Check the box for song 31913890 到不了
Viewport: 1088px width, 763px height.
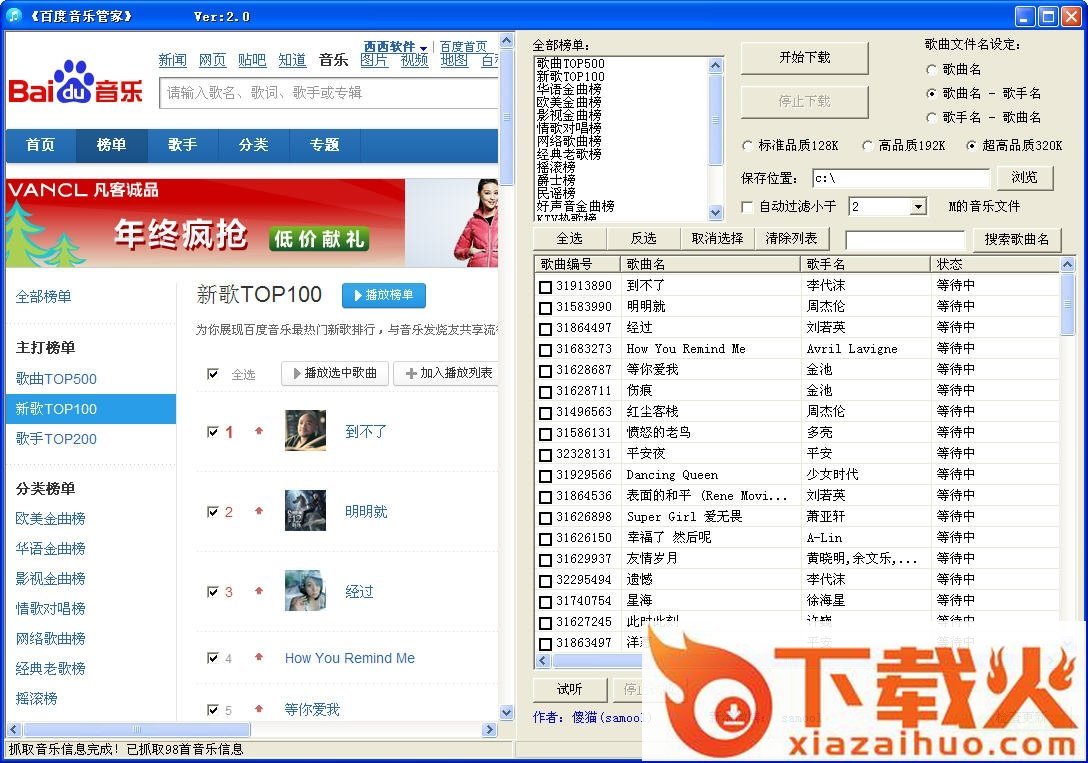[545, 286]
